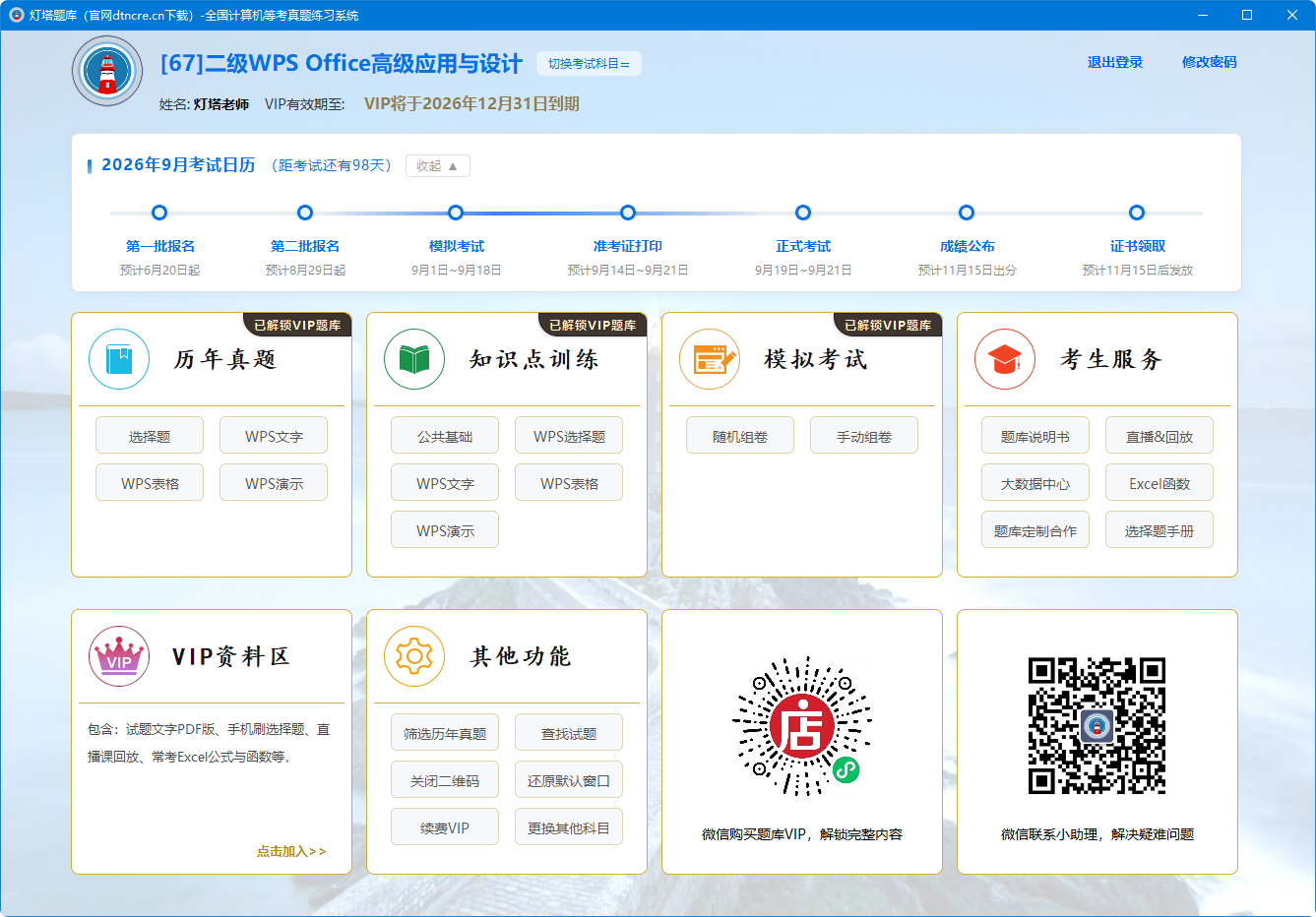Click 题库定制合作 button

(x=1035, y=530)
